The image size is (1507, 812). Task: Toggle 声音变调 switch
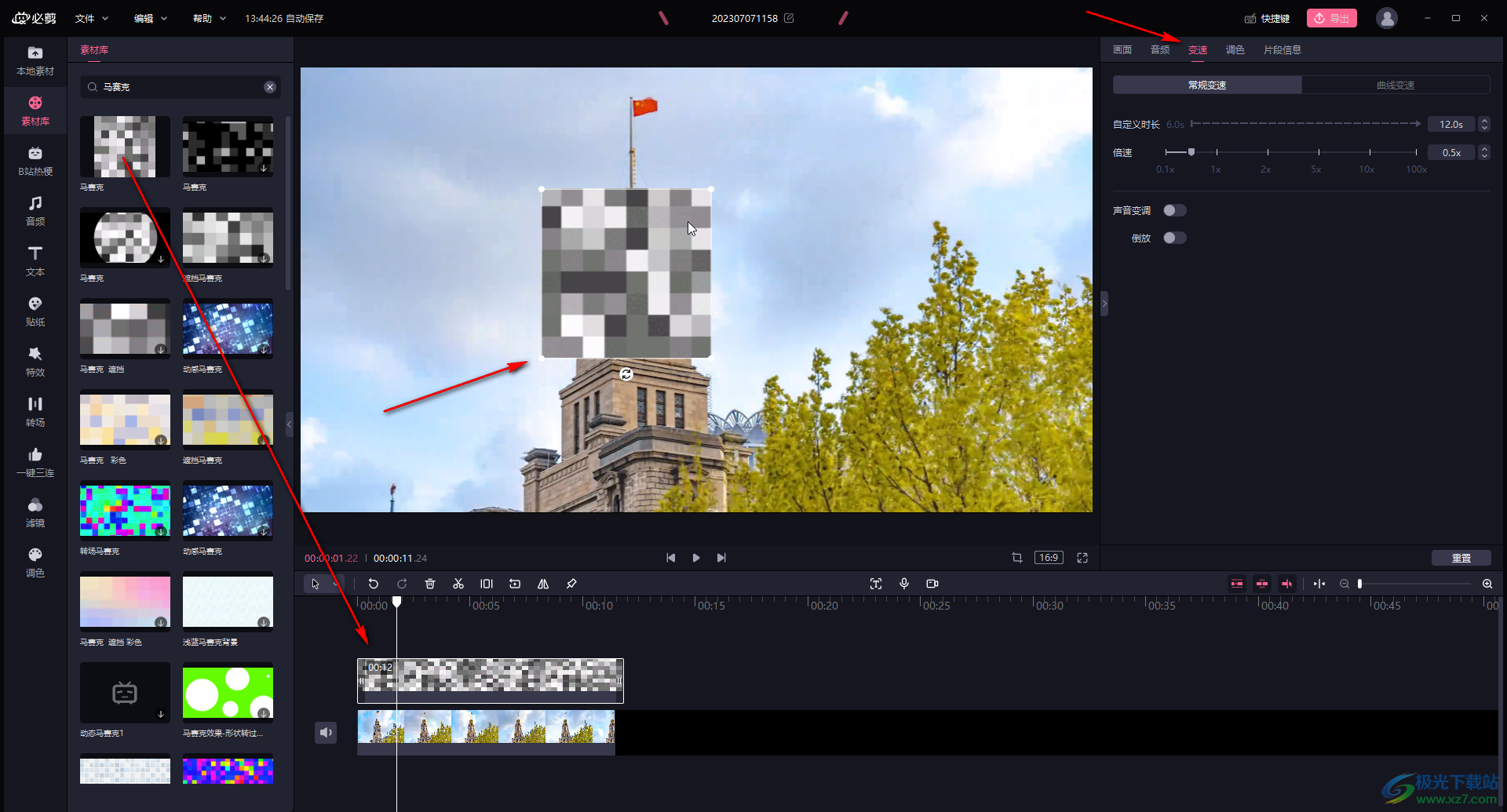(1175, 210)
